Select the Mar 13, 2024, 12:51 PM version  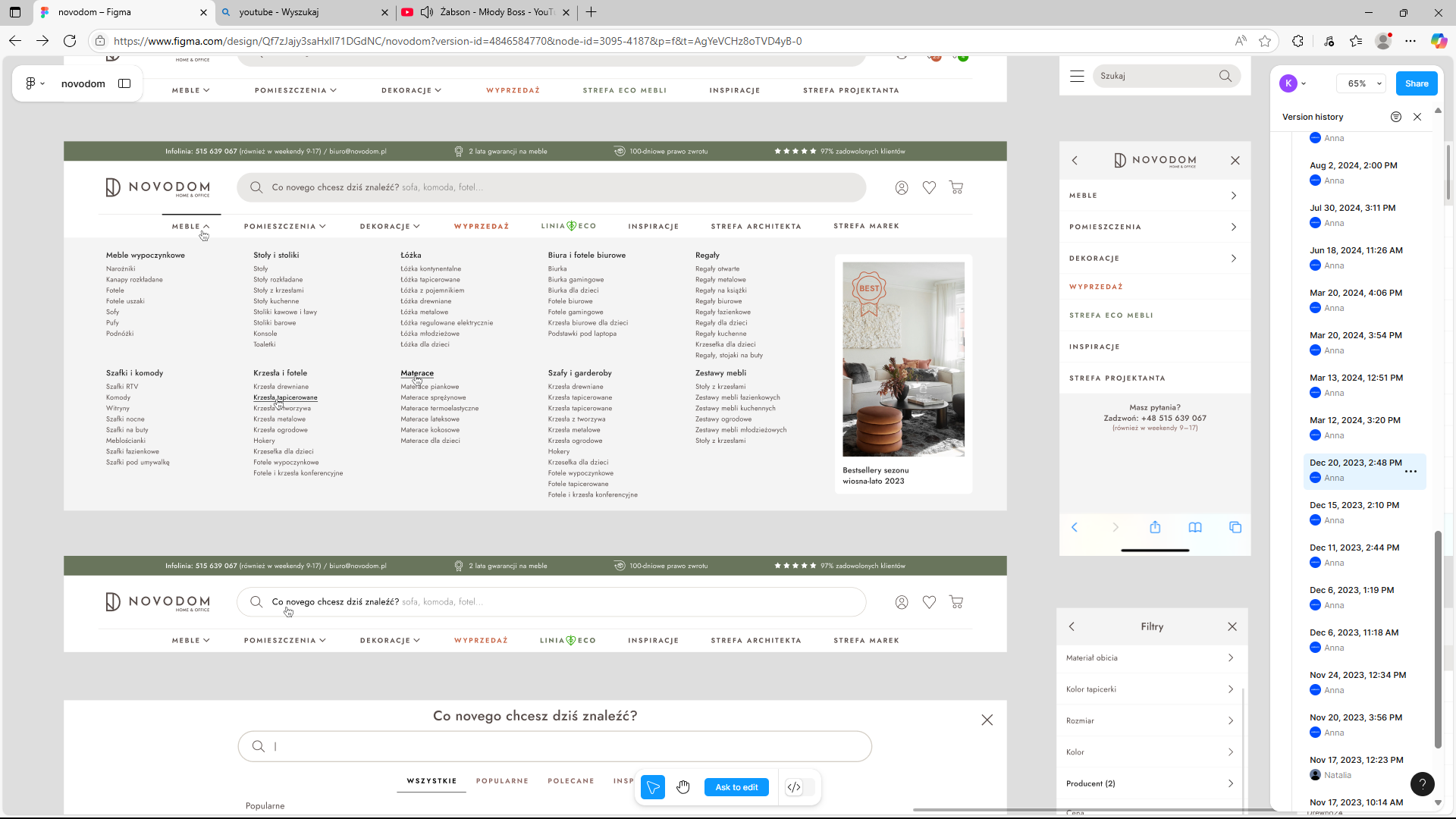pyautogui.click(x=1356, y=378)
